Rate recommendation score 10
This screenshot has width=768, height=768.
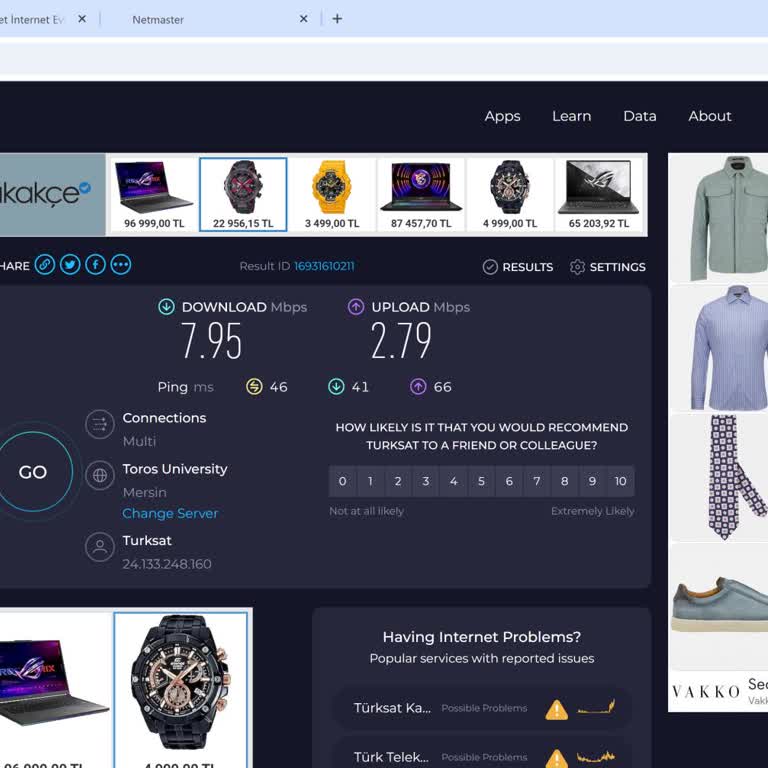(621, 481)
